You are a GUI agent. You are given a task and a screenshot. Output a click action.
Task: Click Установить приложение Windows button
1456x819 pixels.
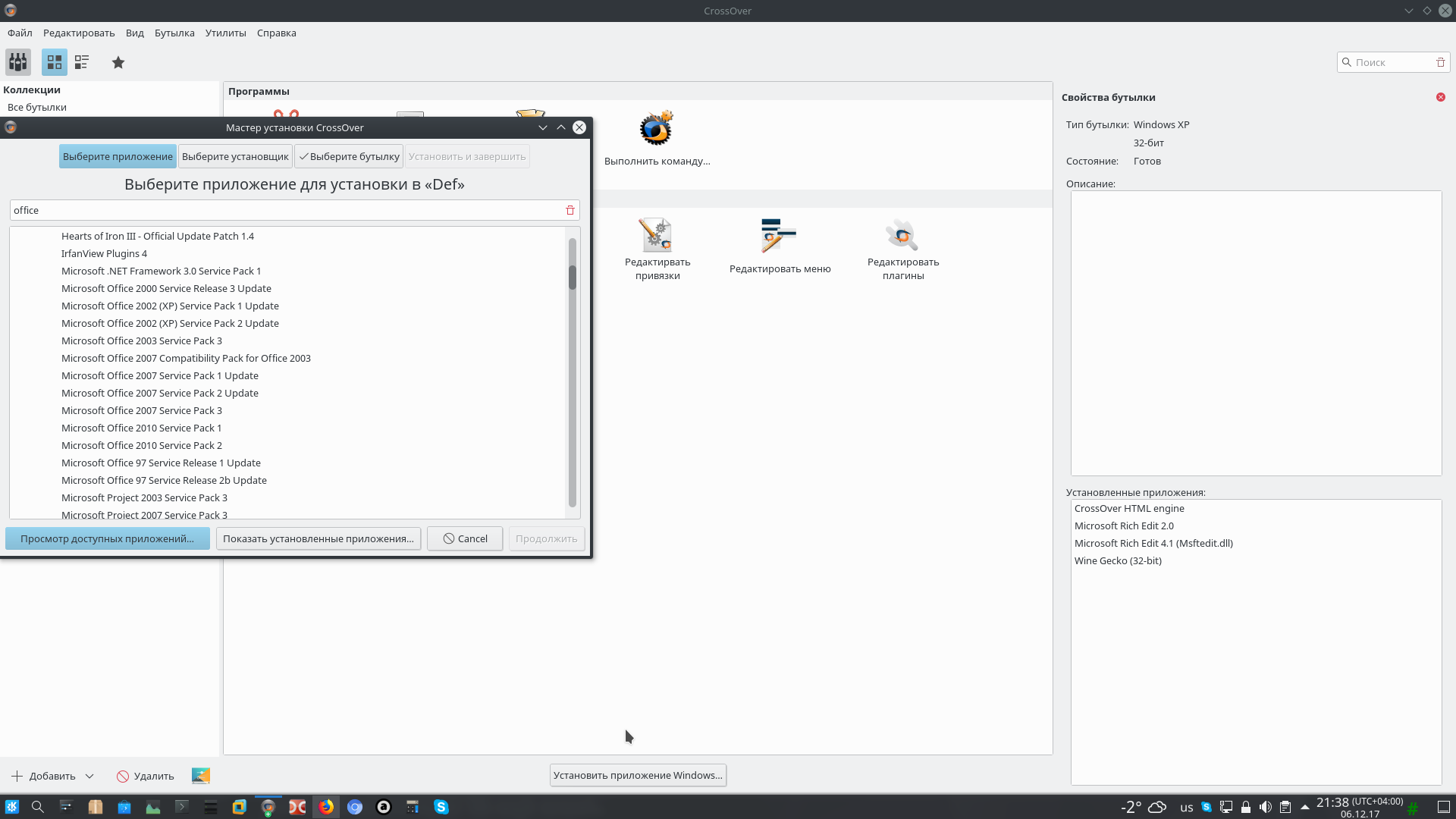point(638,775)
